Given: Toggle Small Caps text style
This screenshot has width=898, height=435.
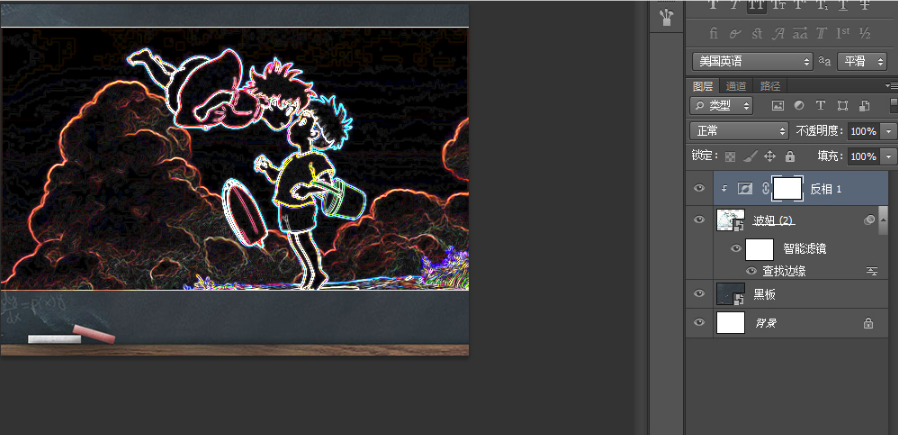Looking at the screenshot, I should coord(778,5).
